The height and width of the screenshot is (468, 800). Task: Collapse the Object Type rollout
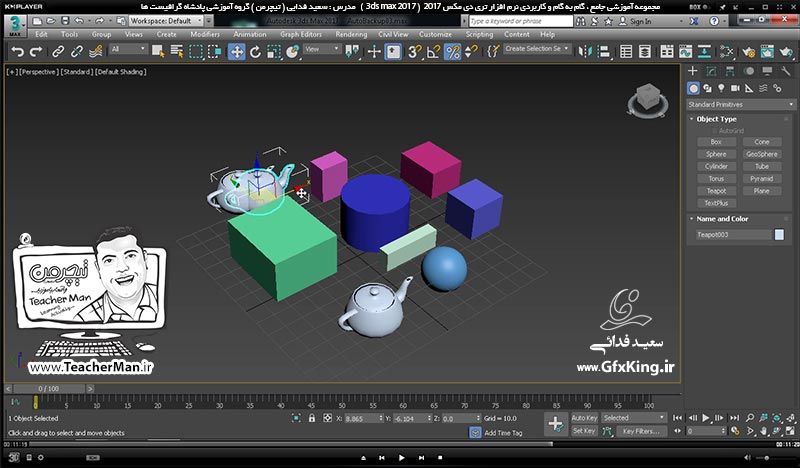pos(716,119)
